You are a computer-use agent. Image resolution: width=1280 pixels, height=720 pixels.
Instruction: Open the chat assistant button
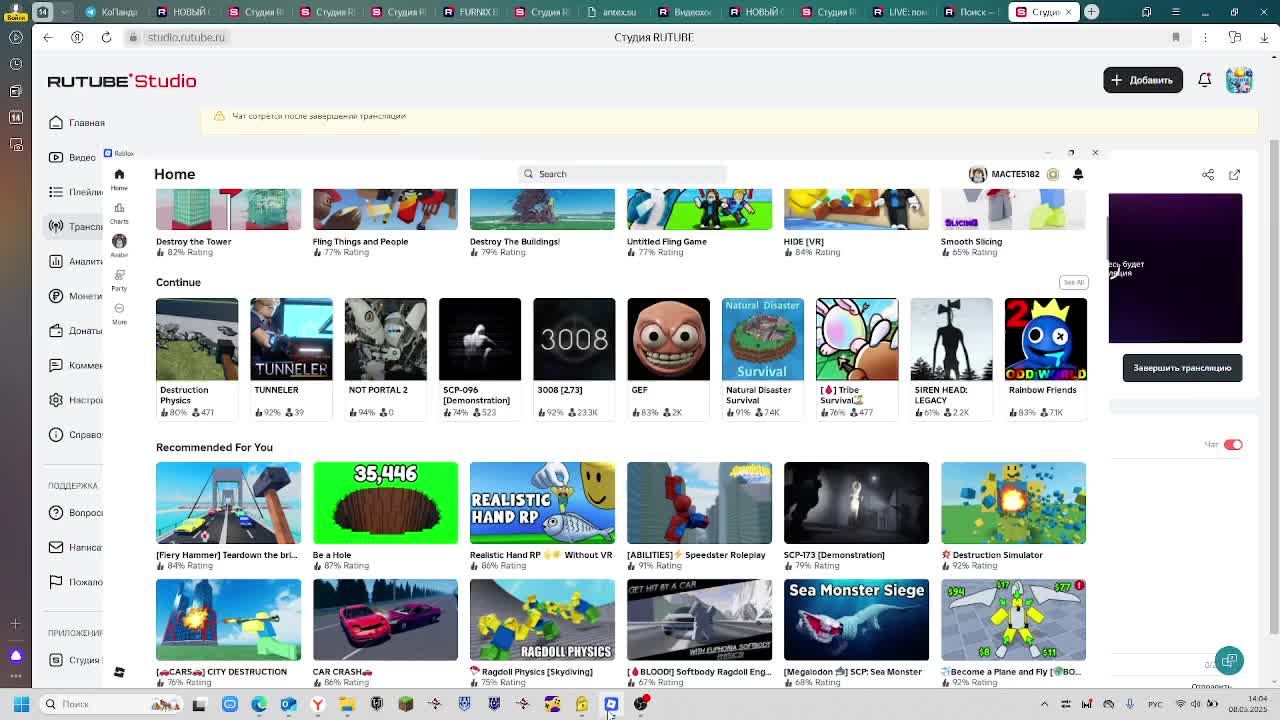coord(1229,660)
